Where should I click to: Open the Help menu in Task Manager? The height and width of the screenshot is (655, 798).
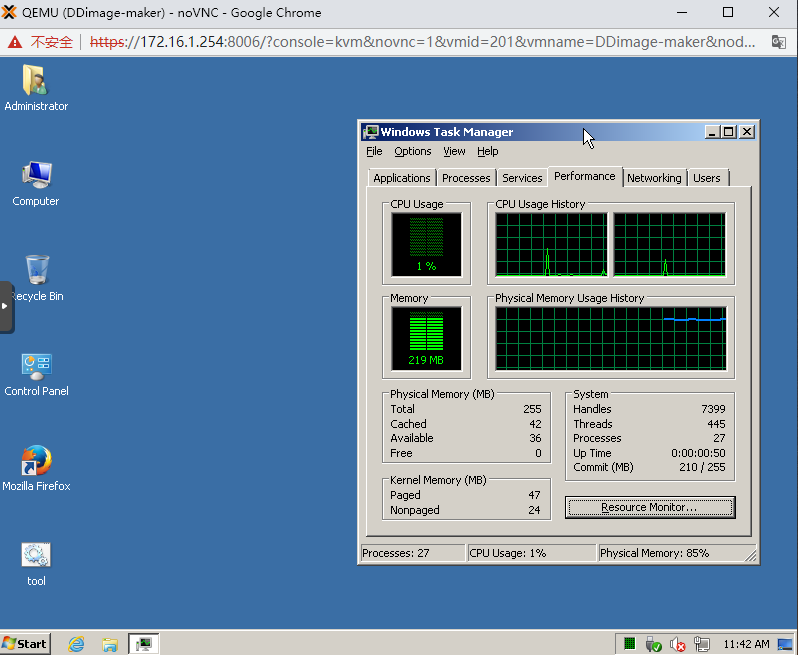[x=488, y=151]
